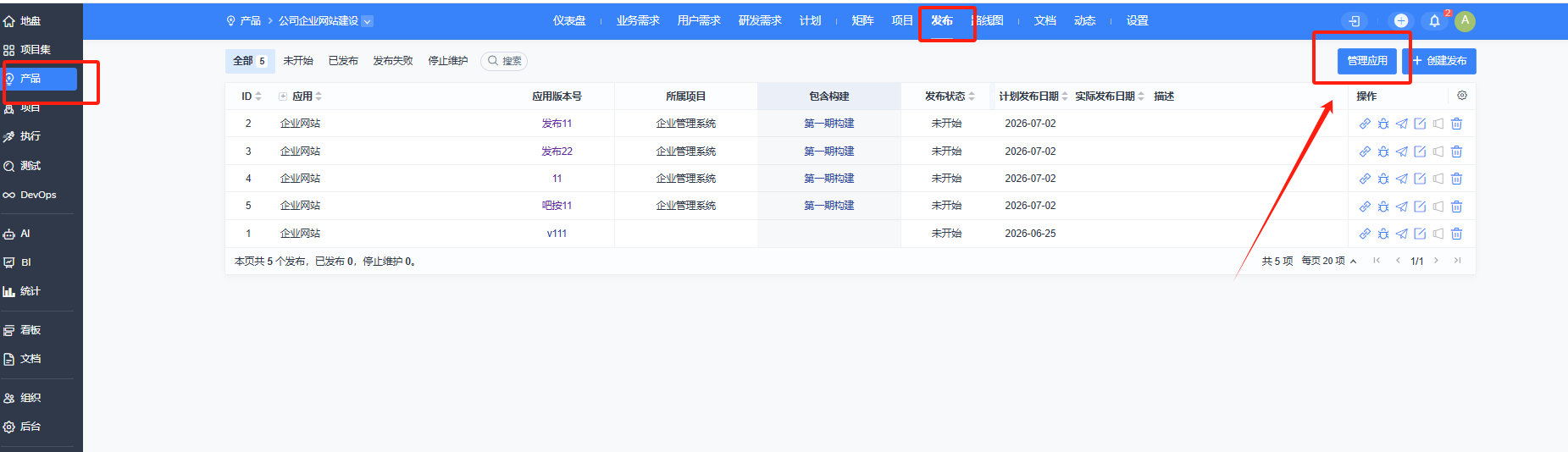Viewport: 1568px width, 452px height.
Task: Filter by the 未开始 status tab
Action: click(298, 61)
